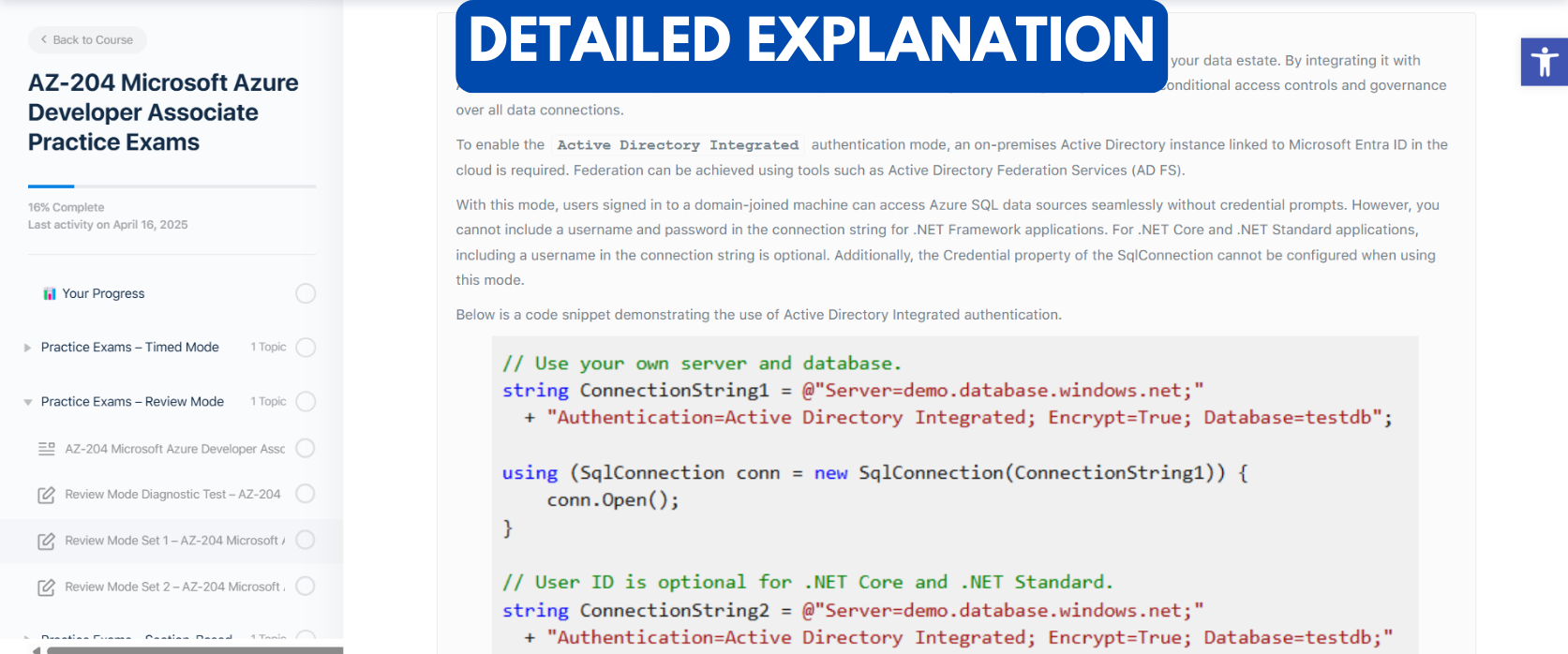Toggle completion circle for Review Mode Diagnostic Test

pyautogui.click(x=306, y=494)
